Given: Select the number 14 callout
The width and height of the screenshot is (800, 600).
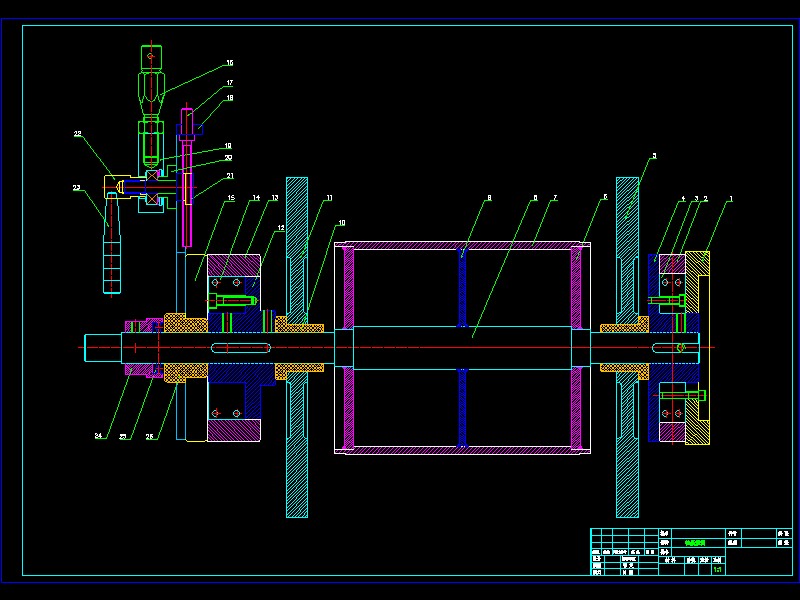Looking at the screenshot, I should (256, 198).
